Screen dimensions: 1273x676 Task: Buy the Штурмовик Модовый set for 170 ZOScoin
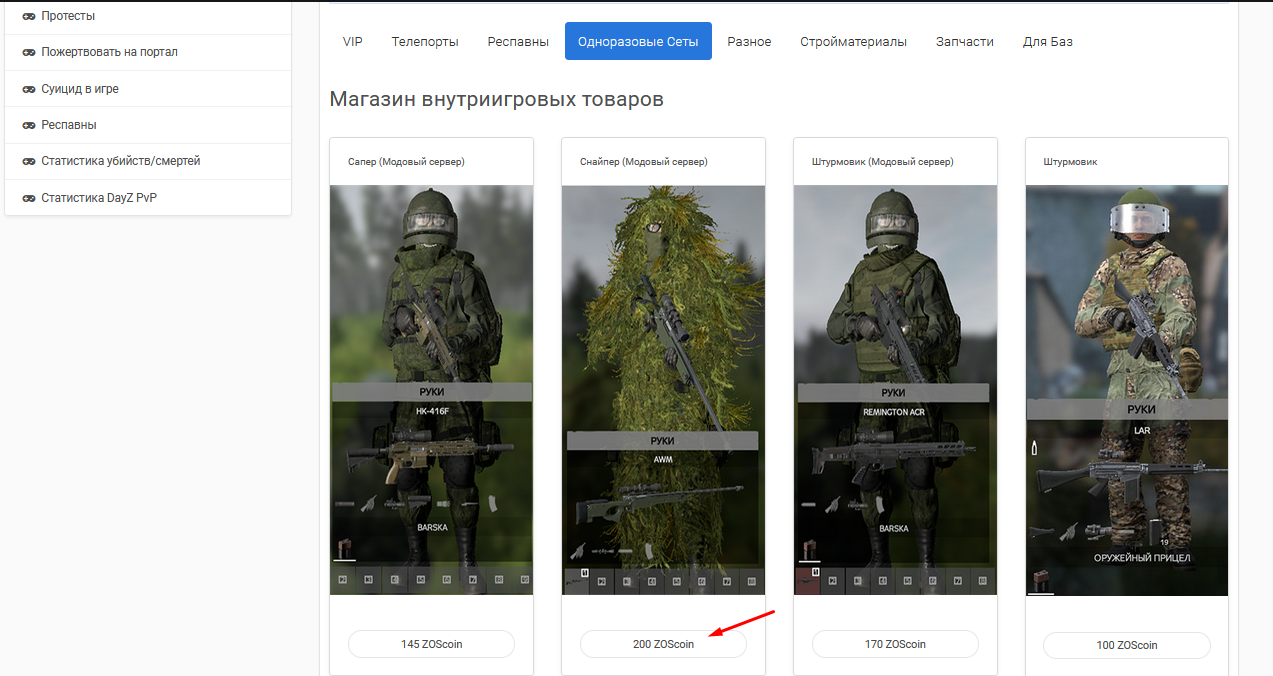pyautogui.click(x=895, y=644)
